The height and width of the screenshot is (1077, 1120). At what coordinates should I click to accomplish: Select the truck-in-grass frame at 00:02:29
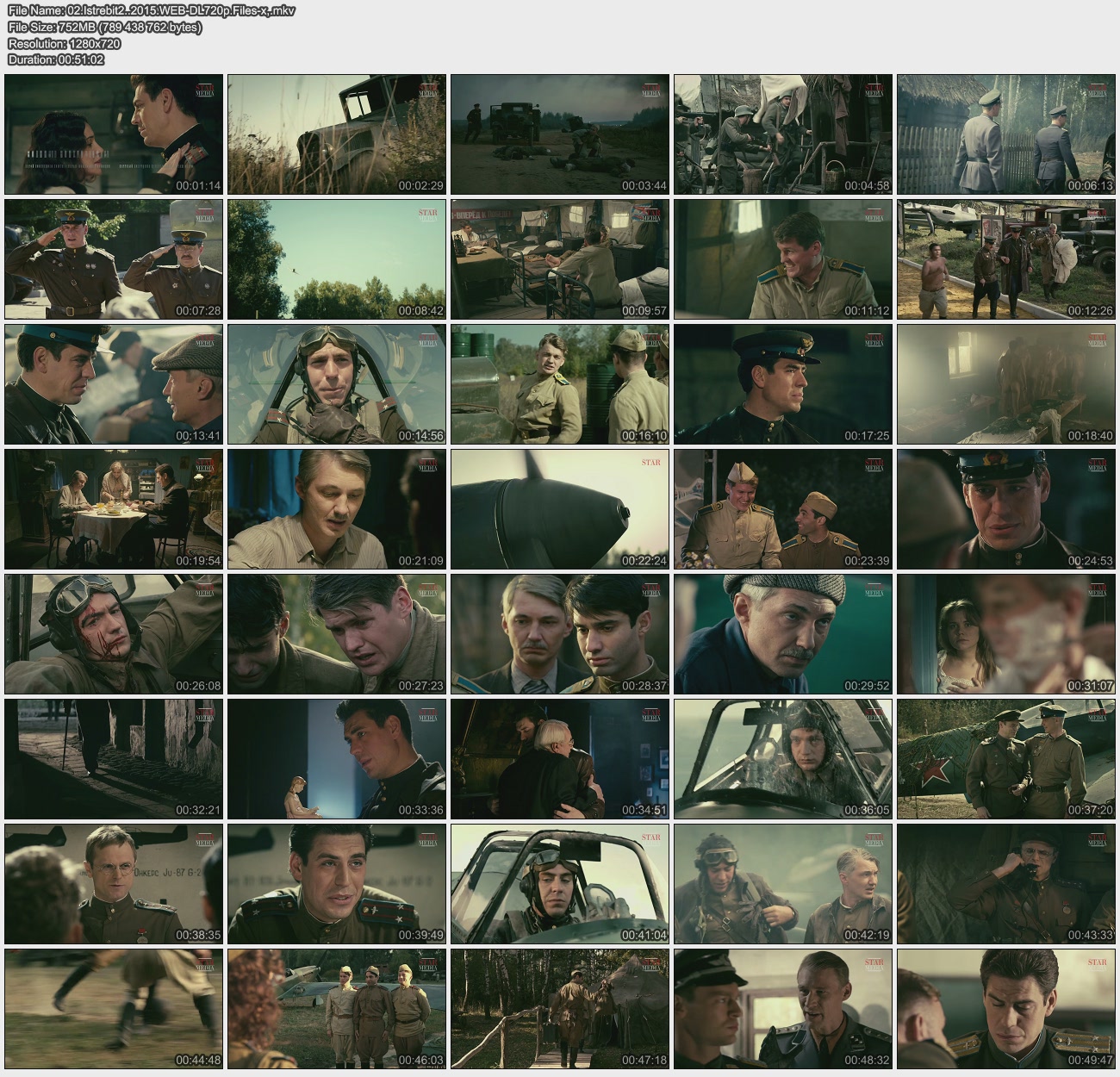[337, 134]
